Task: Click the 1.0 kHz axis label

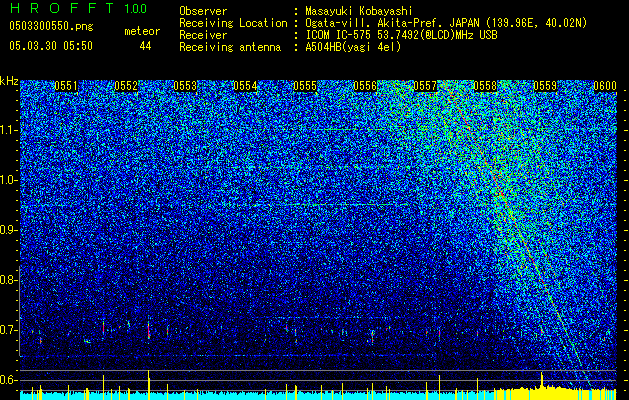Action: point(9,181)
